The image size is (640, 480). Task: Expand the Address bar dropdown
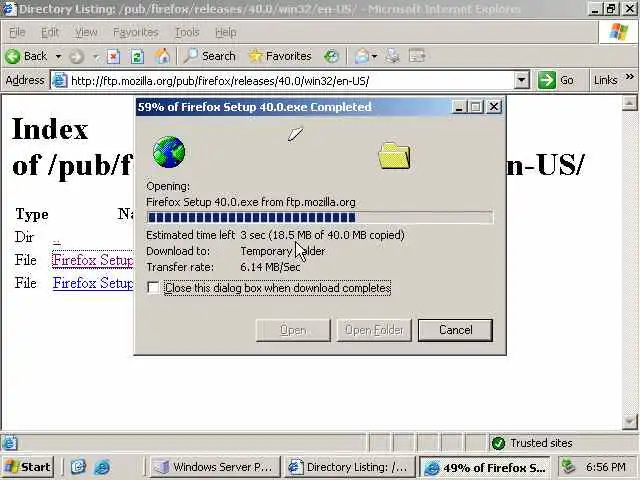[x=521, y=80]
